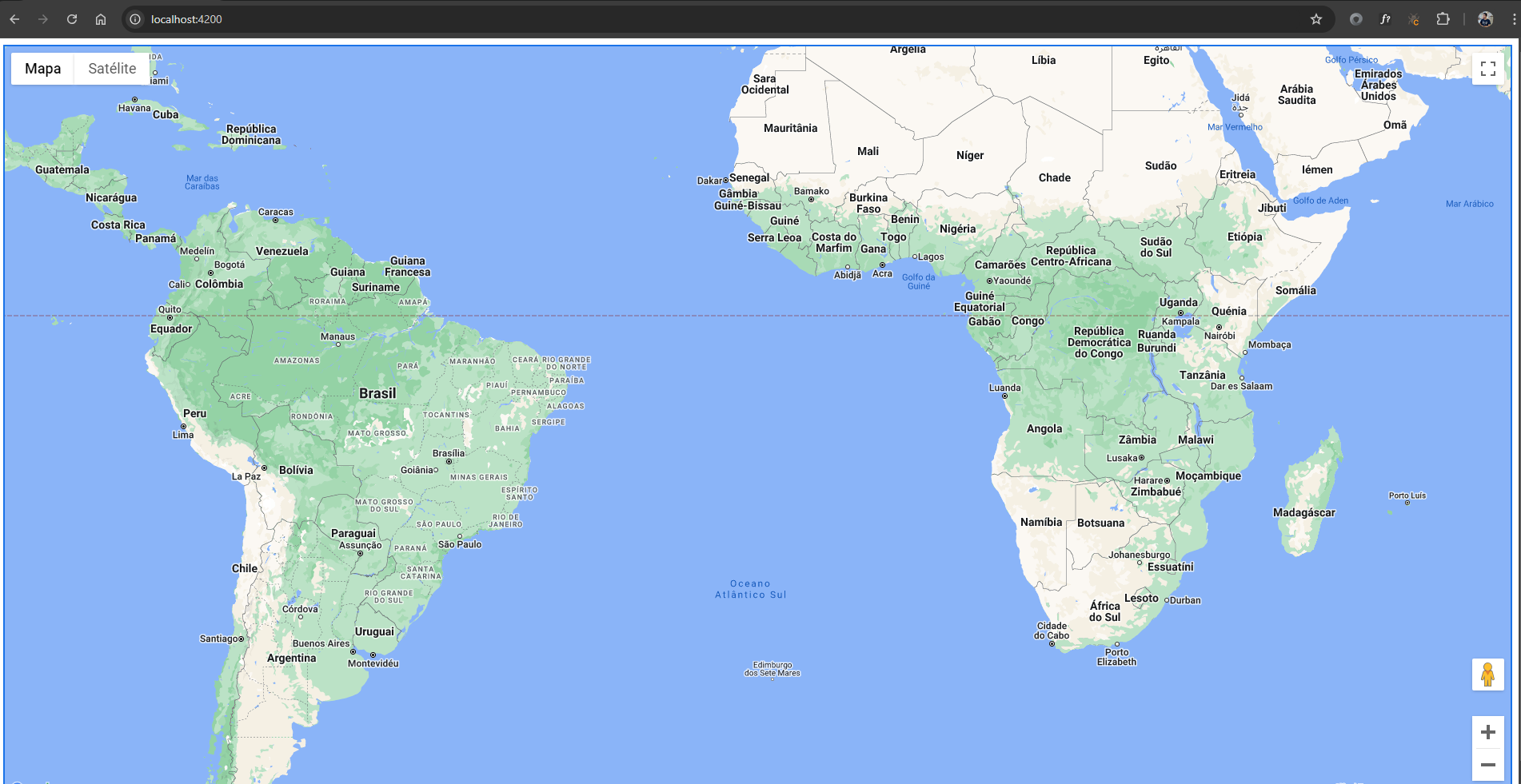The height and width of the screenshot is (784, 1521).
Task: Click the Nigéria country label
Action: pos(958,229)
